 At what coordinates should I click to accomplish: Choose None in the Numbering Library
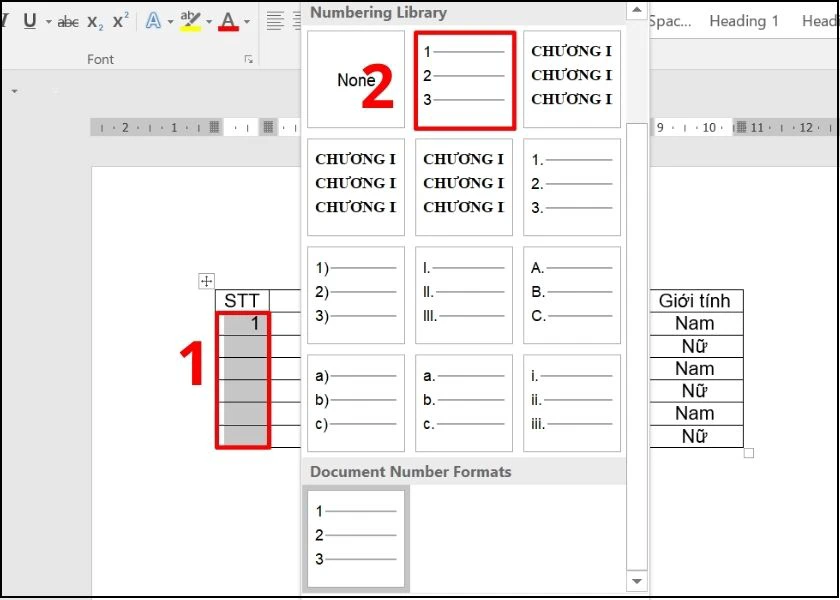tap(356, 79)
